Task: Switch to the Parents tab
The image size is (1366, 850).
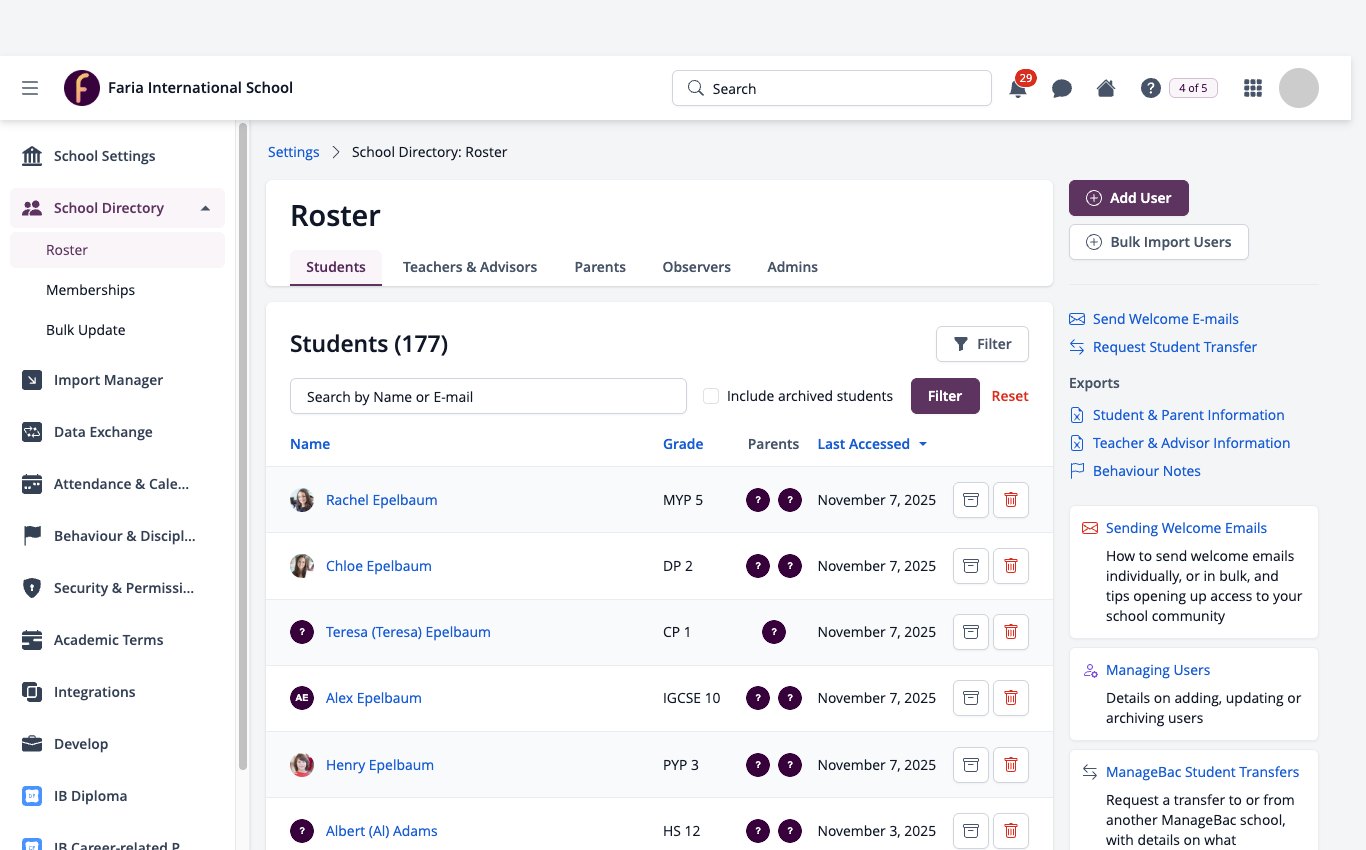Action: coord(600,267)
